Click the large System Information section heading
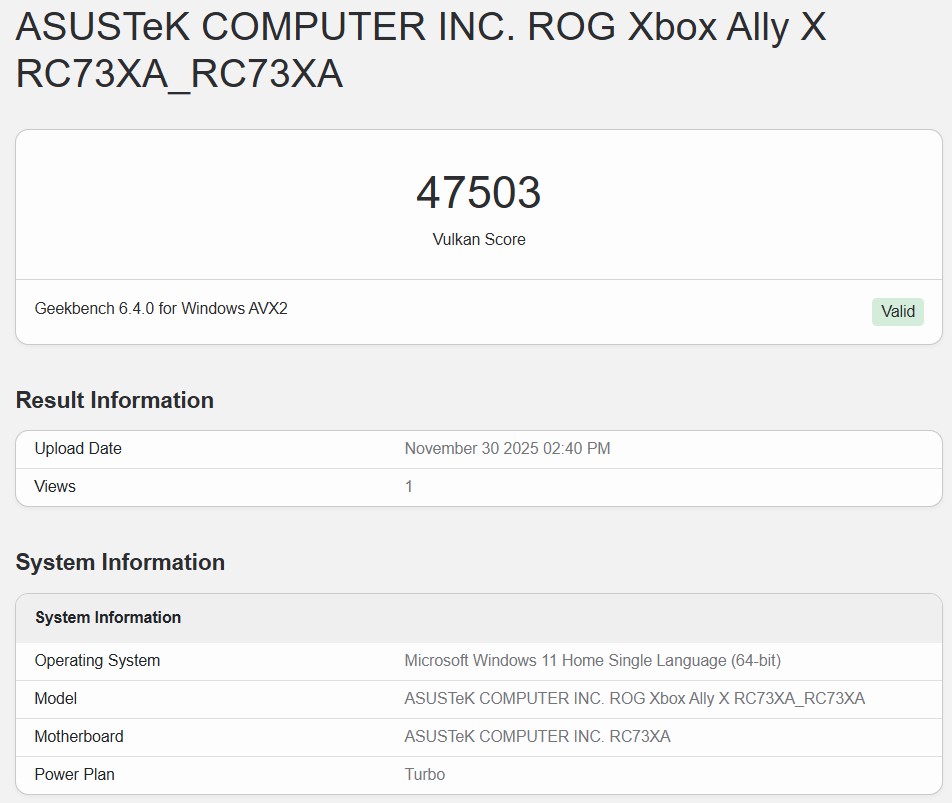The width and height of the screenshot is (952, 803). [120, 562]
